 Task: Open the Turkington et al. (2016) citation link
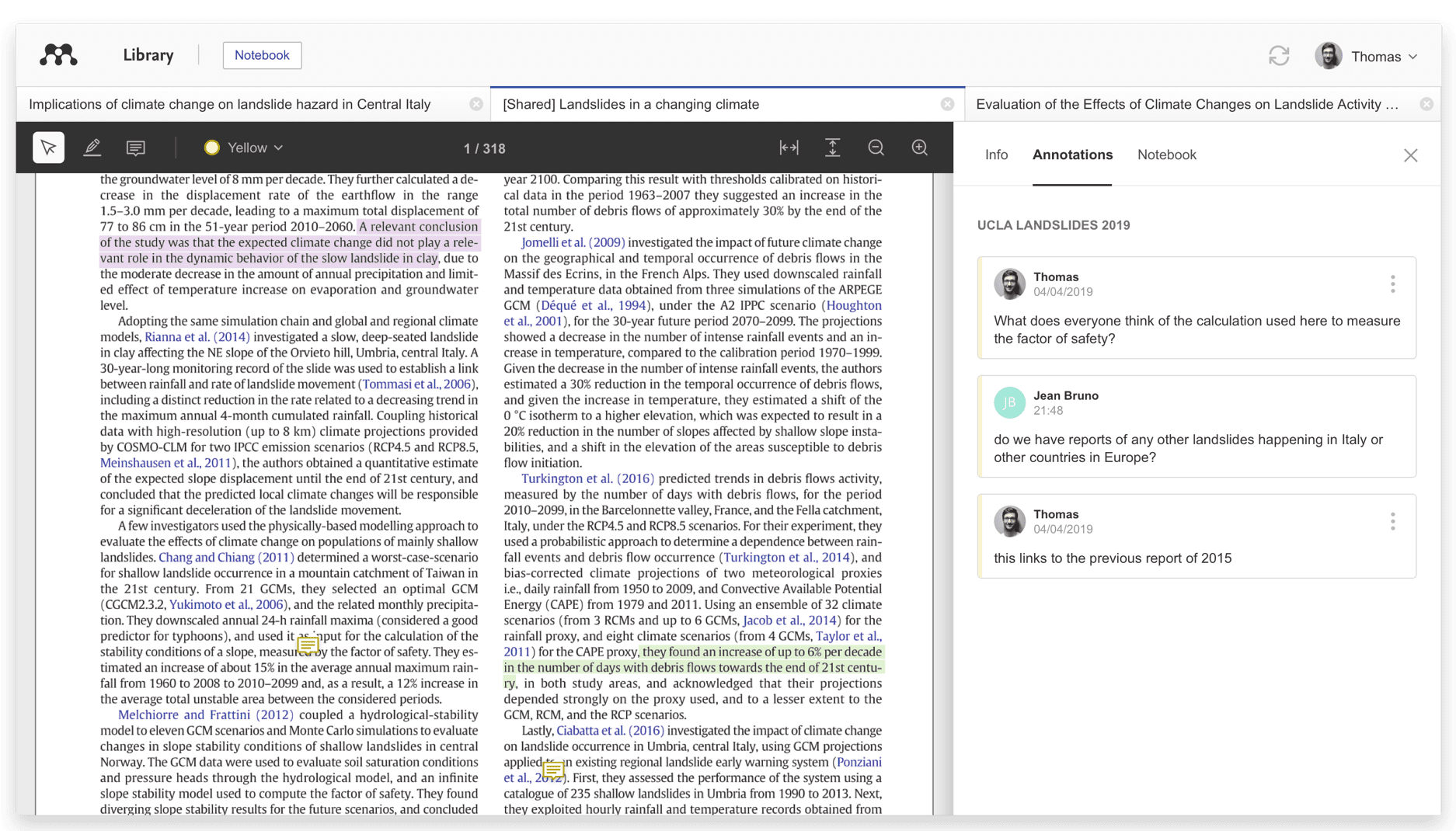(587, 478)
